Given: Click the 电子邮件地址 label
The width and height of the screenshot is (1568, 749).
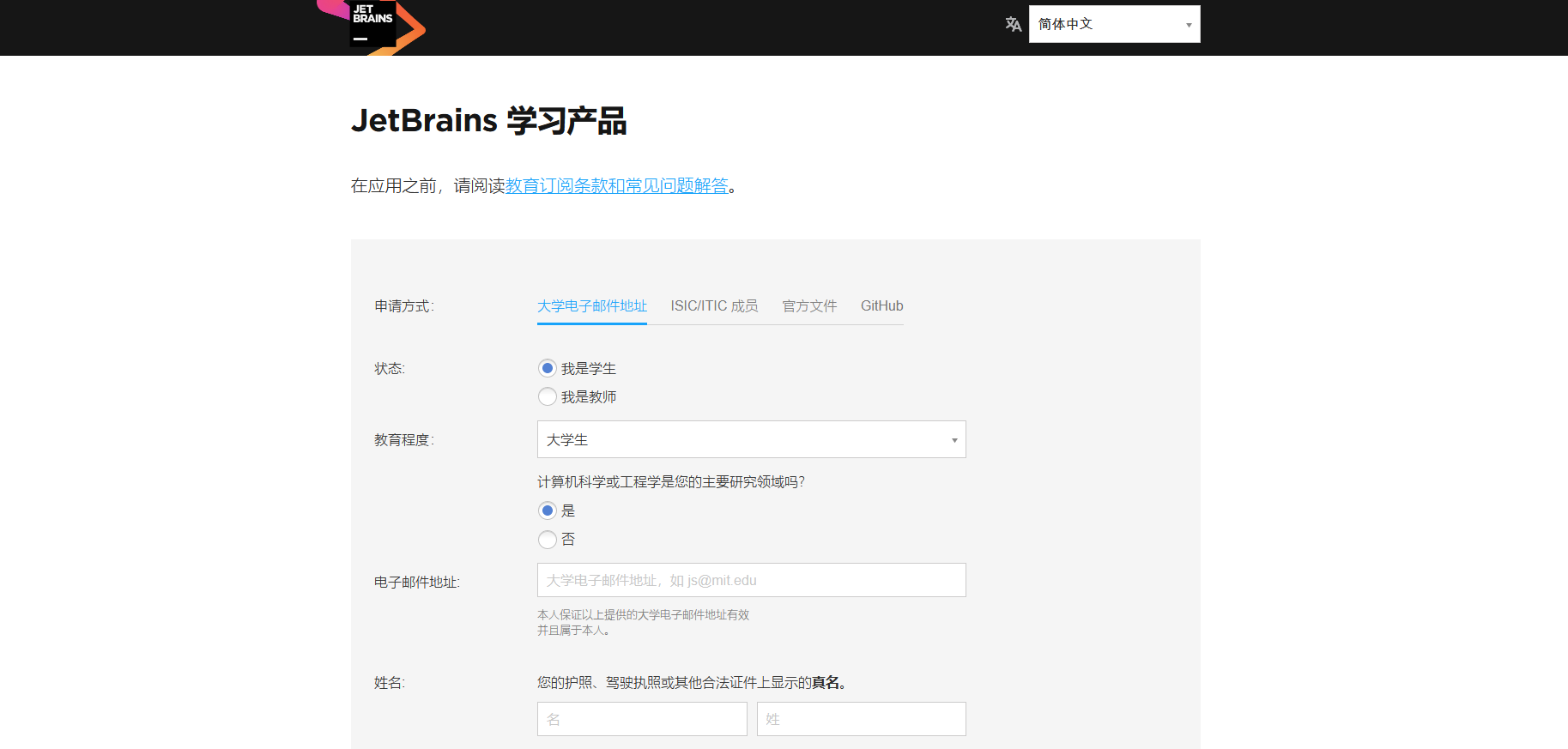Looking at the screenshot, I should click(417, 583).
